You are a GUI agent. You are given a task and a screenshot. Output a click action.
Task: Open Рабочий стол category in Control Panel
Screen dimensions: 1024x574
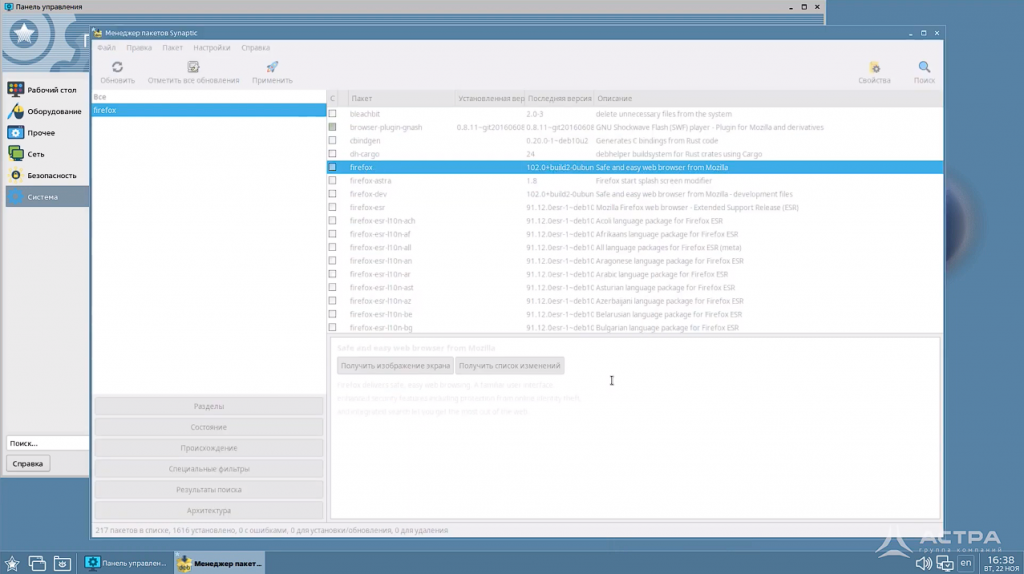[47, 89]
